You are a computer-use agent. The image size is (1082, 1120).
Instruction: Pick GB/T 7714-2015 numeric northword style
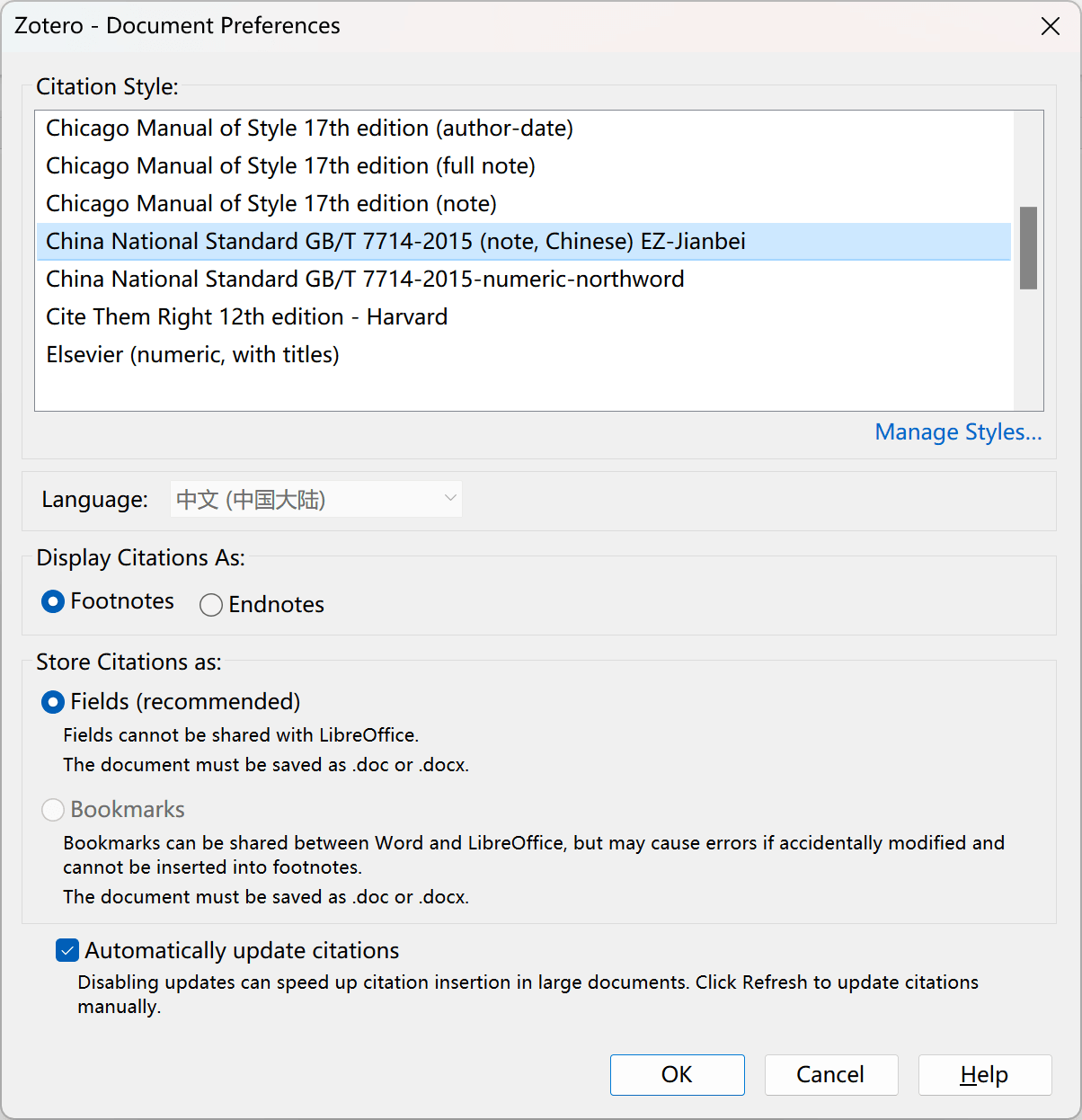[x=365, y=280]
